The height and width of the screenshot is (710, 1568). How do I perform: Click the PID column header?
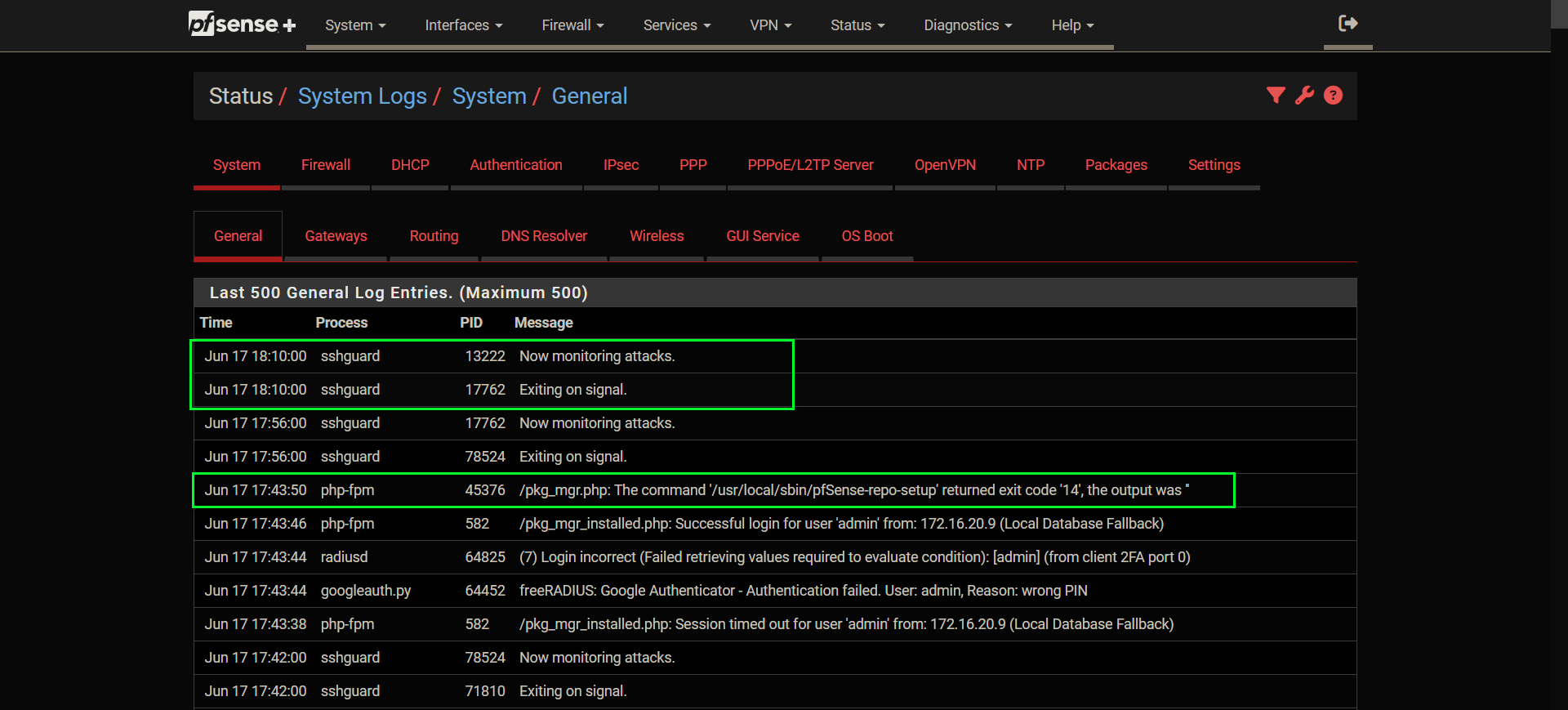(x=471, y=323)
